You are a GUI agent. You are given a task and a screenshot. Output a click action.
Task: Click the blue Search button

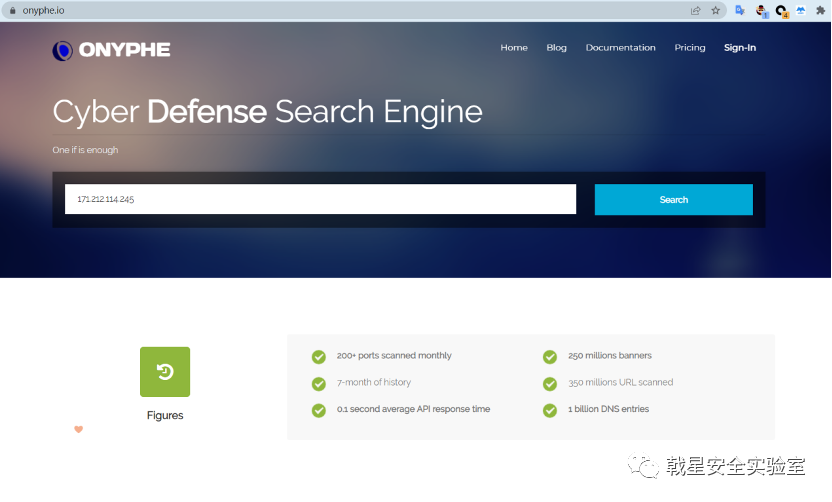[673, 200]
